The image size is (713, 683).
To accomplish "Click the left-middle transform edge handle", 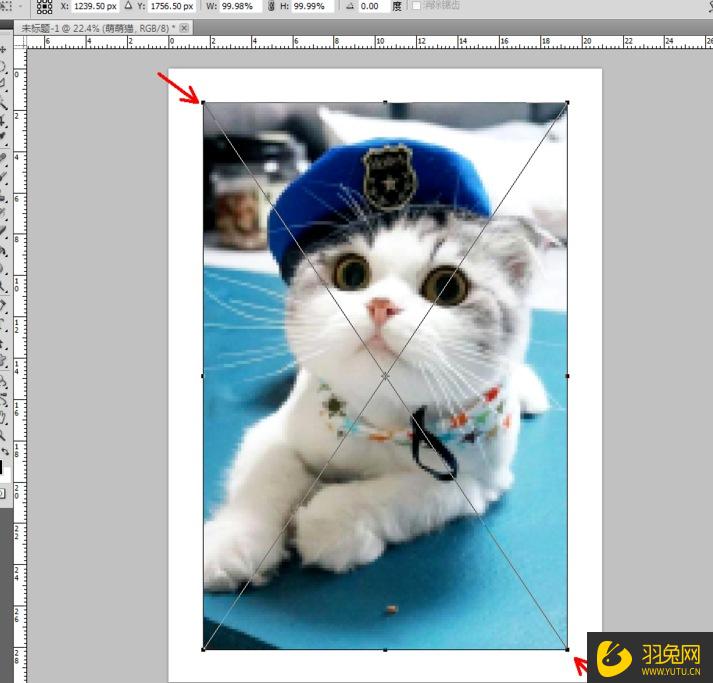I will coord(203,376).
